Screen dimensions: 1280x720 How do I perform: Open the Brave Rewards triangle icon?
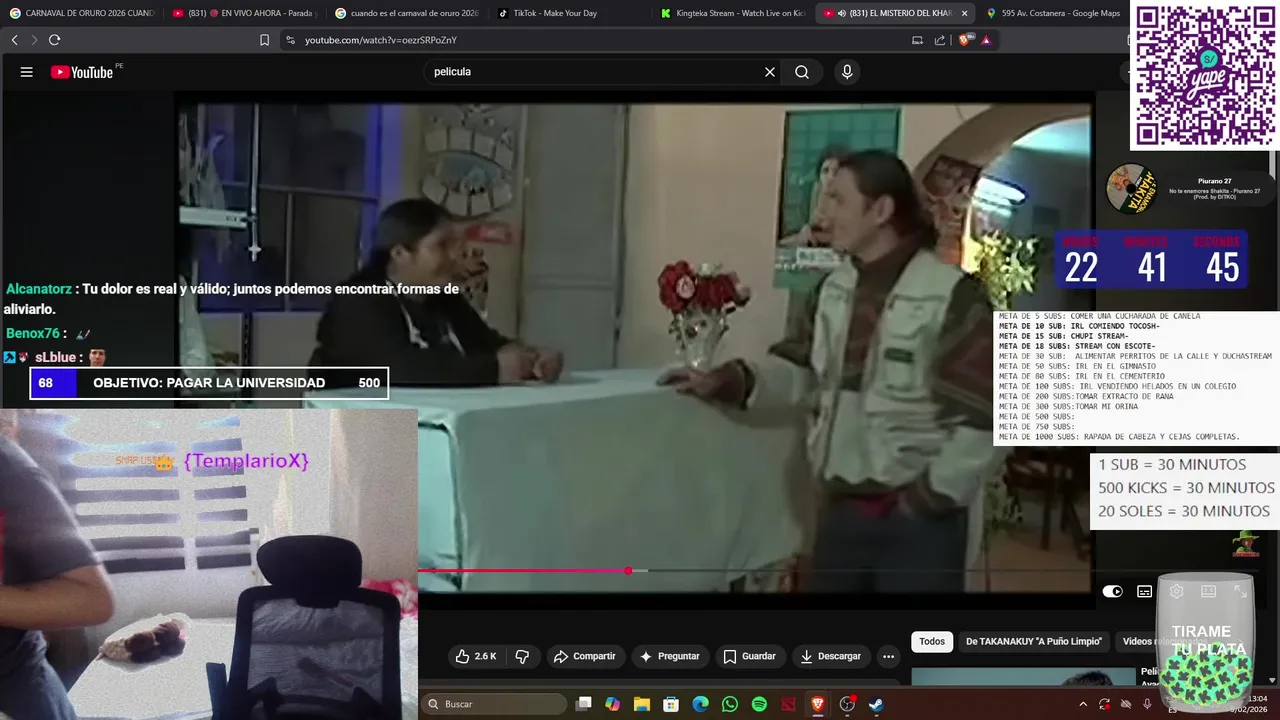986,40
